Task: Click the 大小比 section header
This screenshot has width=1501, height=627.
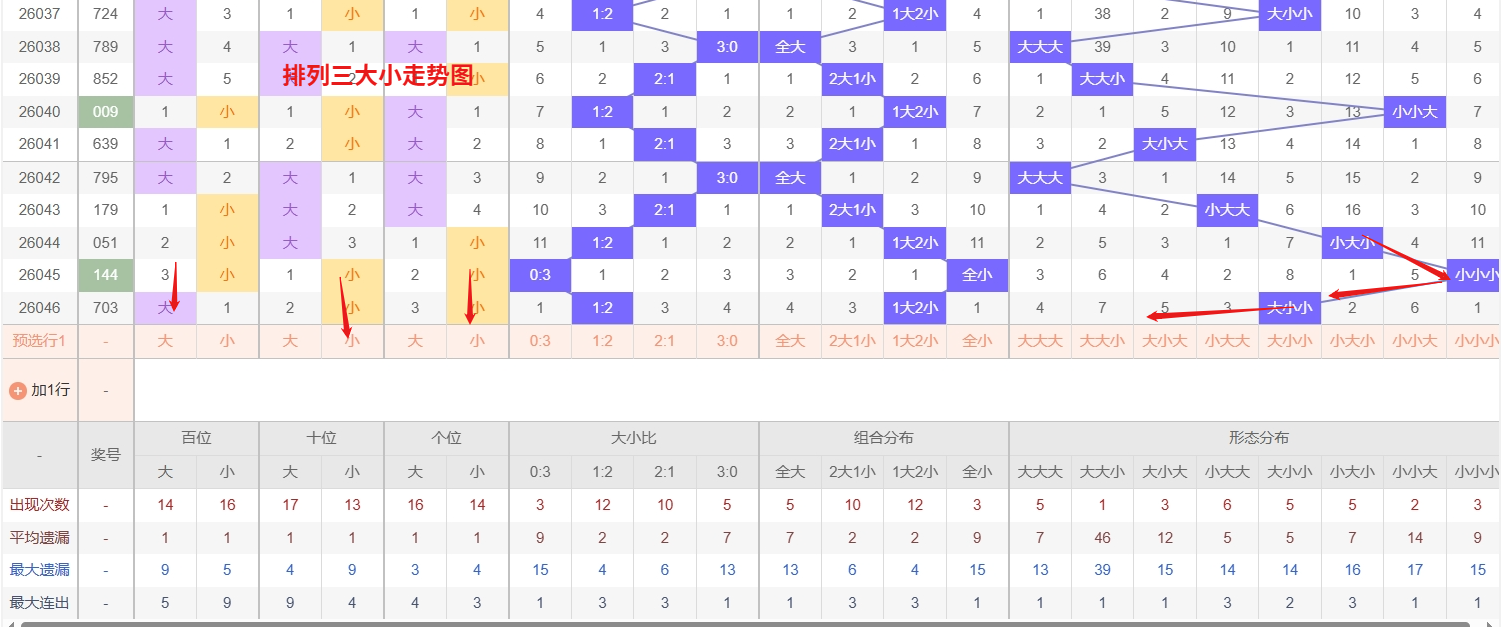Action: 632,438
